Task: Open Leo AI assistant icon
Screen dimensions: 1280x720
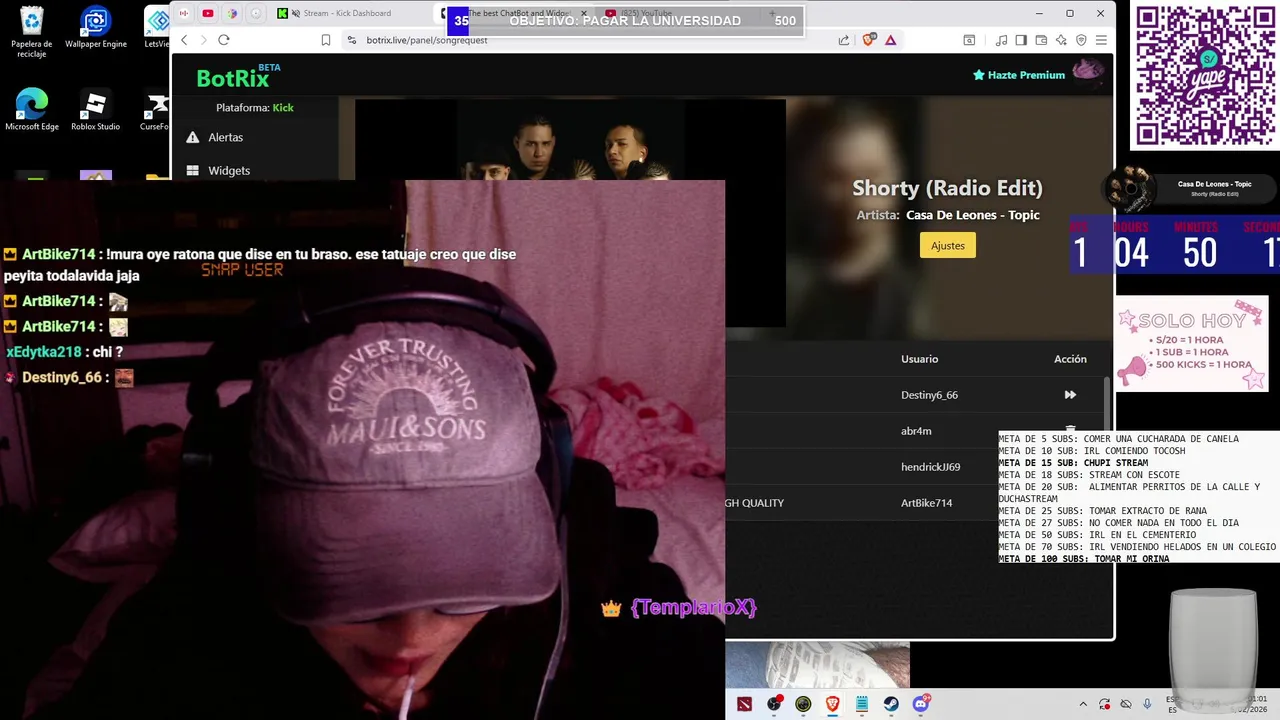Action: tap(1061, 40)
